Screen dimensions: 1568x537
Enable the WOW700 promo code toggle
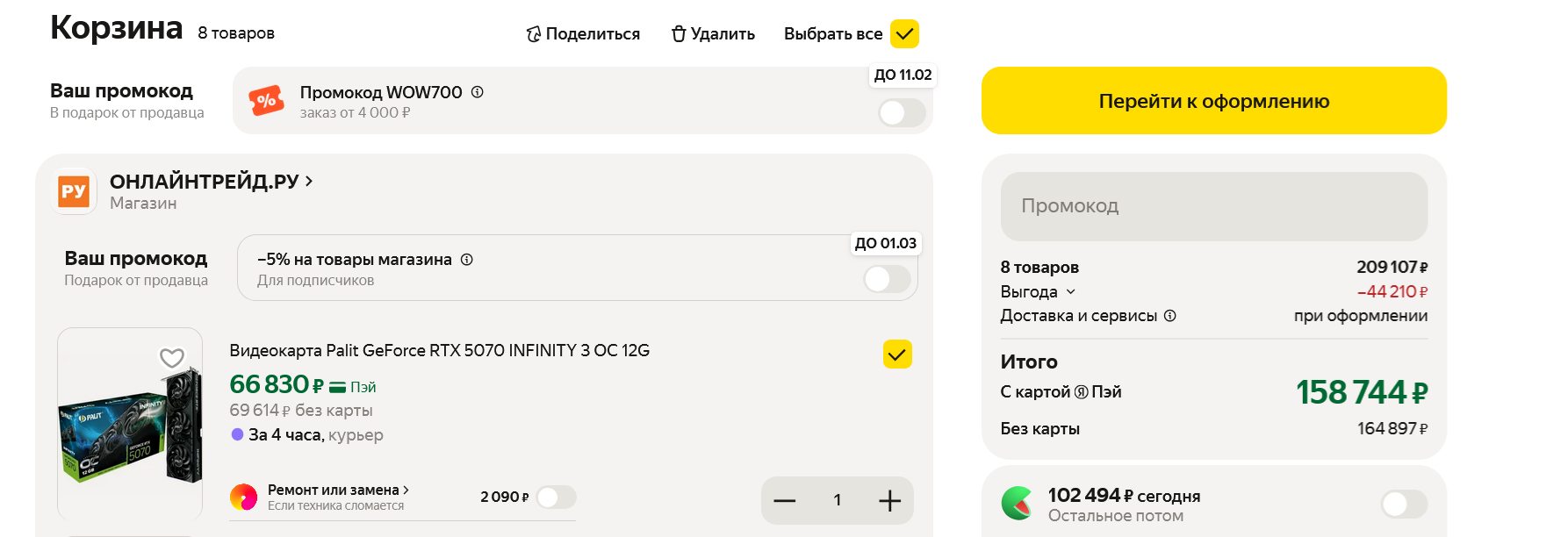(x=902, y=113)
